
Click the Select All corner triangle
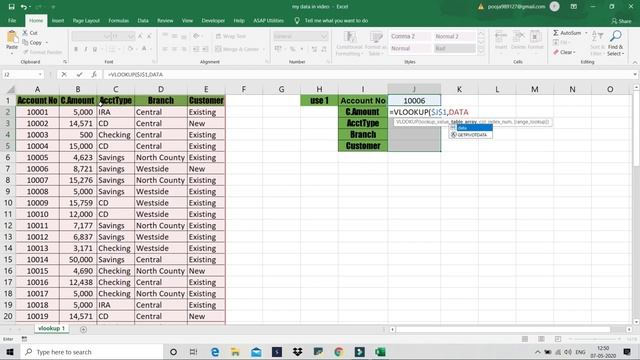[x=10, y=89]
